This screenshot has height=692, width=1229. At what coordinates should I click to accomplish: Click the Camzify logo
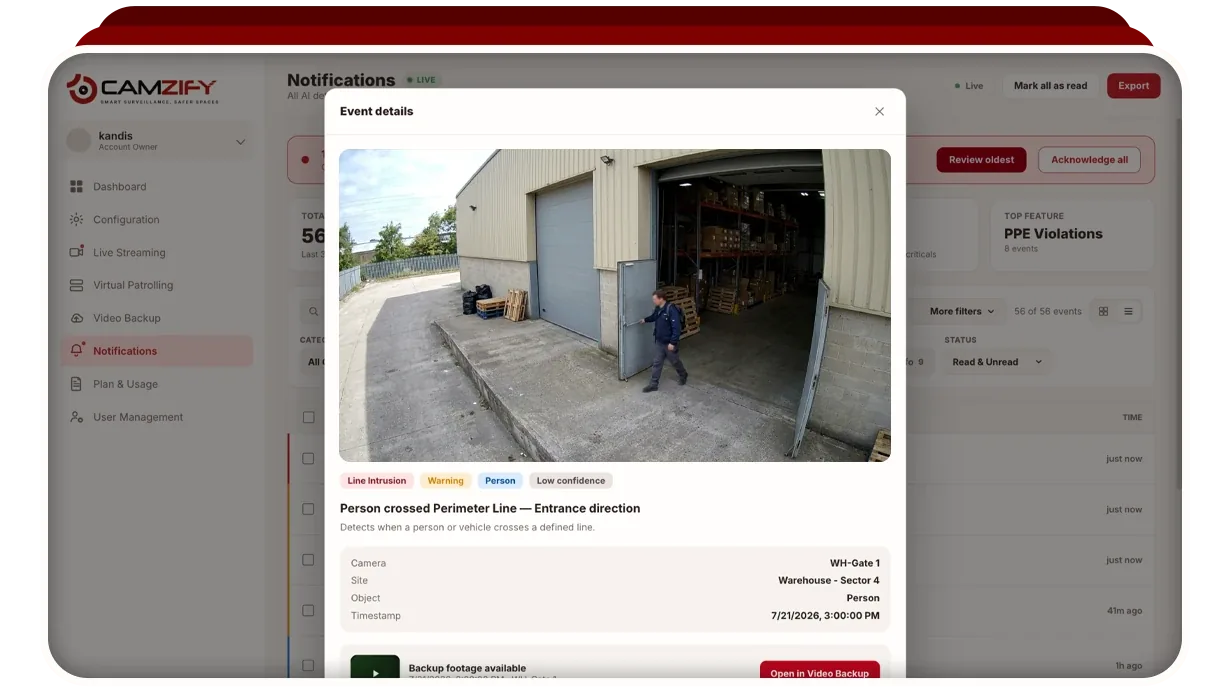point(141,89)
